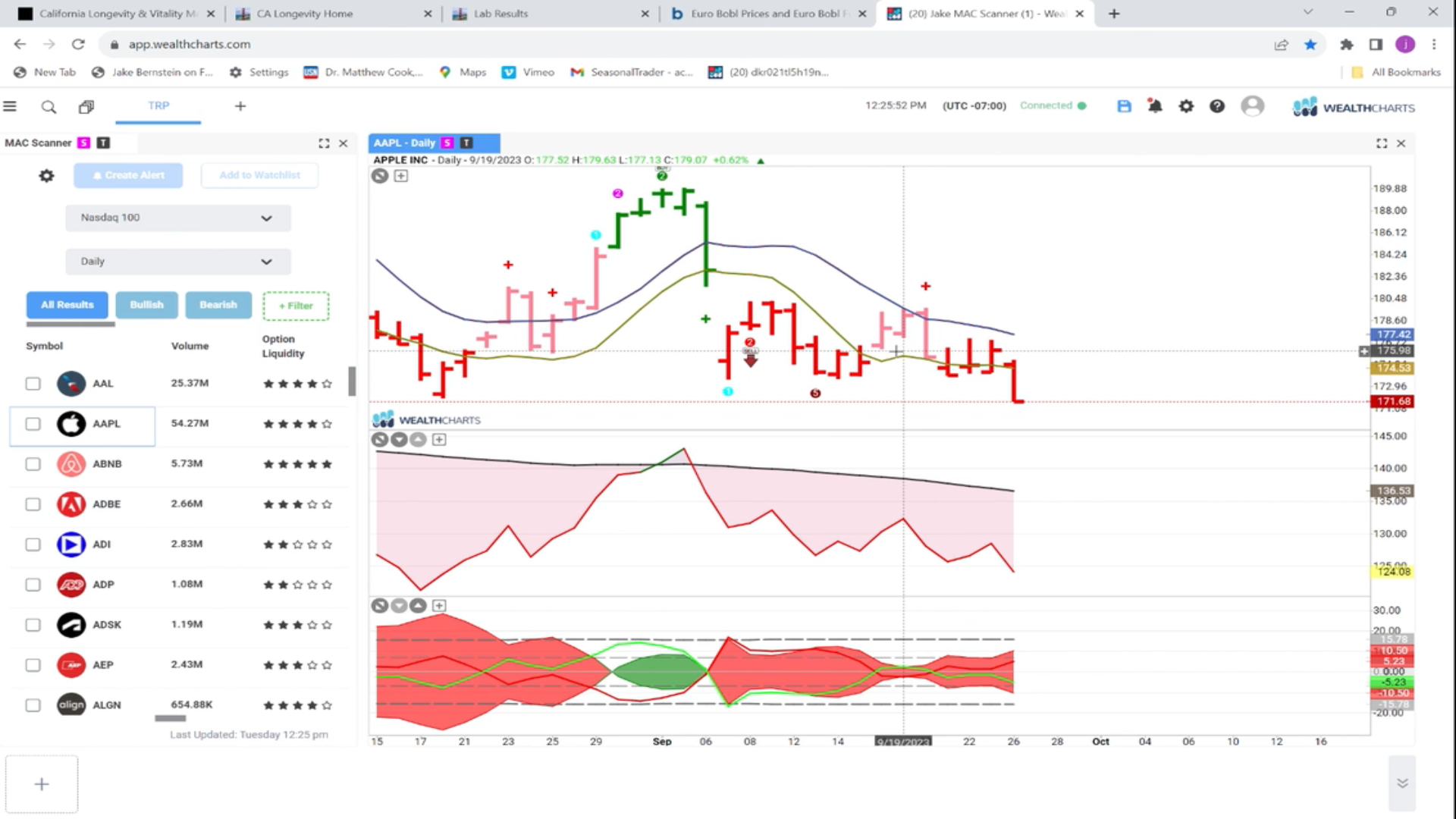Hide the bottom oscillator pane
The image size is (1456, 819).
click(x=380, y=606)
